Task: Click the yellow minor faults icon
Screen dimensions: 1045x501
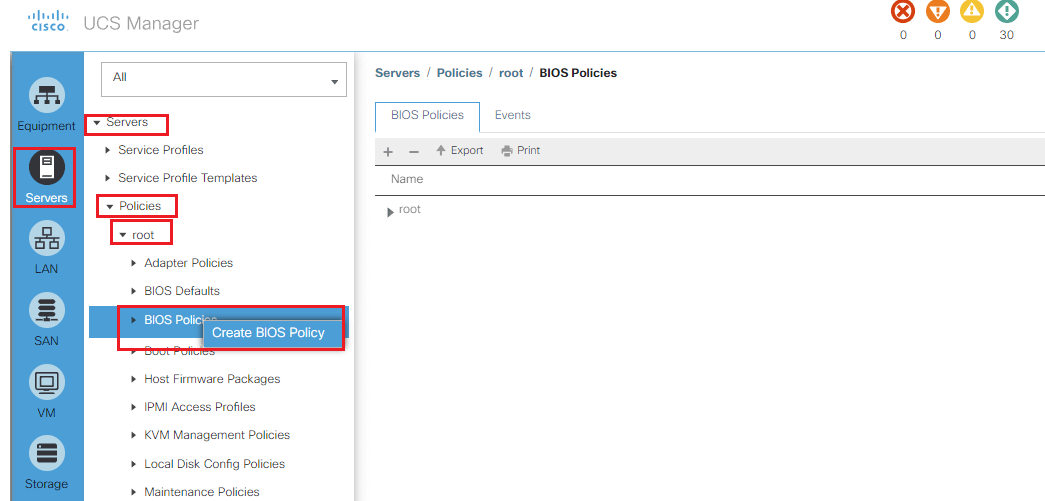Action: [972, 12]
